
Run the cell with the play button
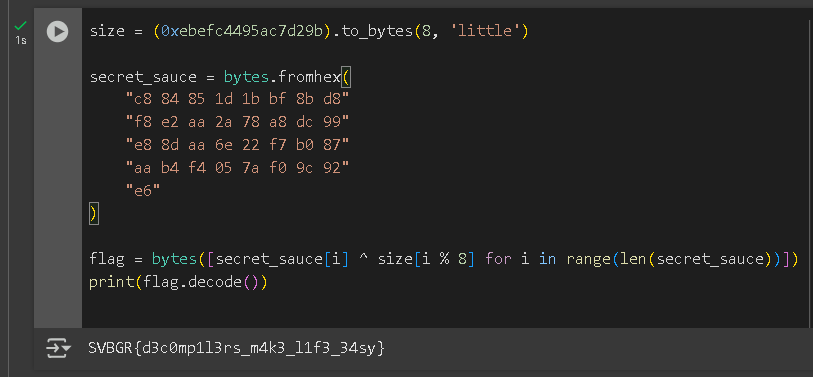tap(57, 32)
